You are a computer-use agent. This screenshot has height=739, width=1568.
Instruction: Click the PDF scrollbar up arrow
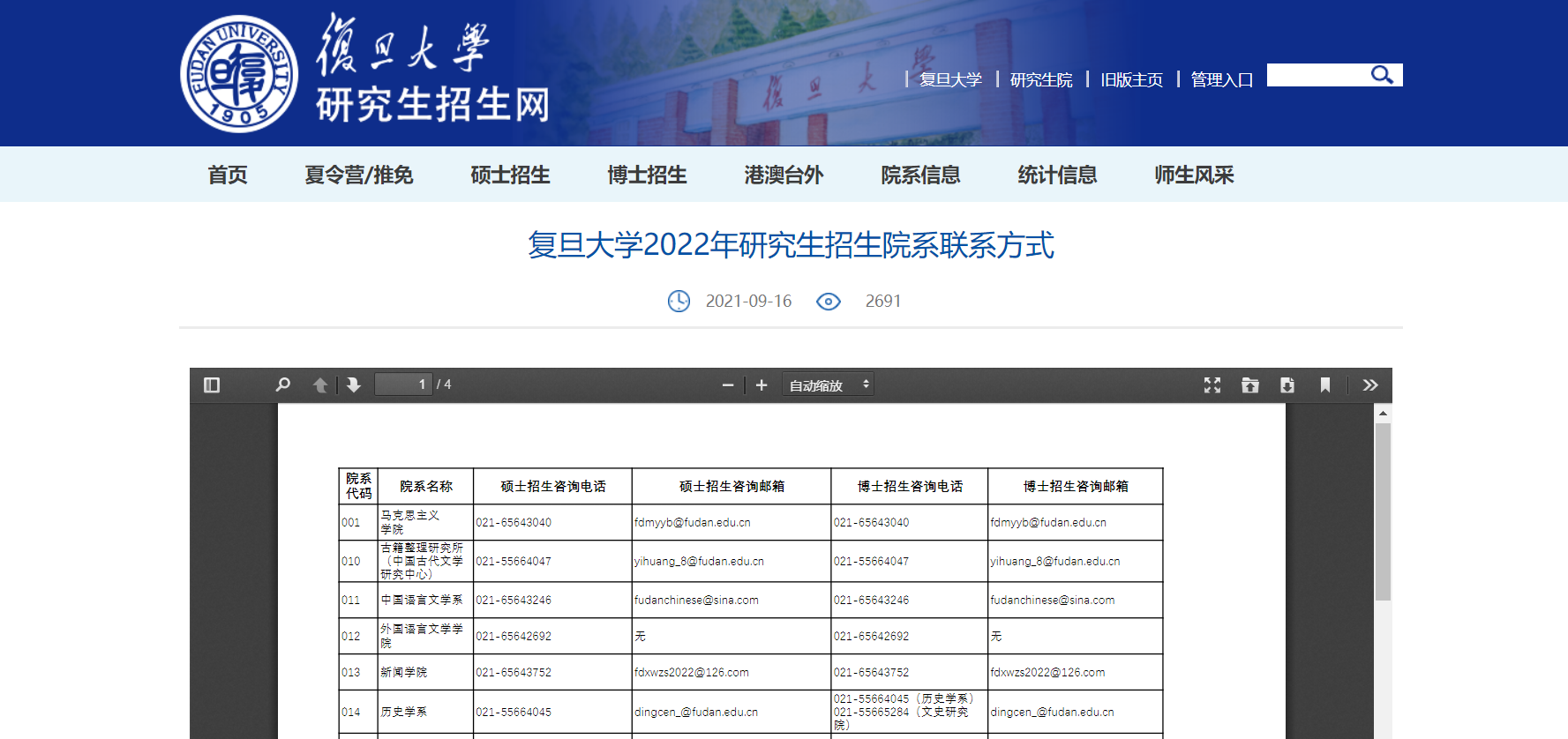(1383, 413)
